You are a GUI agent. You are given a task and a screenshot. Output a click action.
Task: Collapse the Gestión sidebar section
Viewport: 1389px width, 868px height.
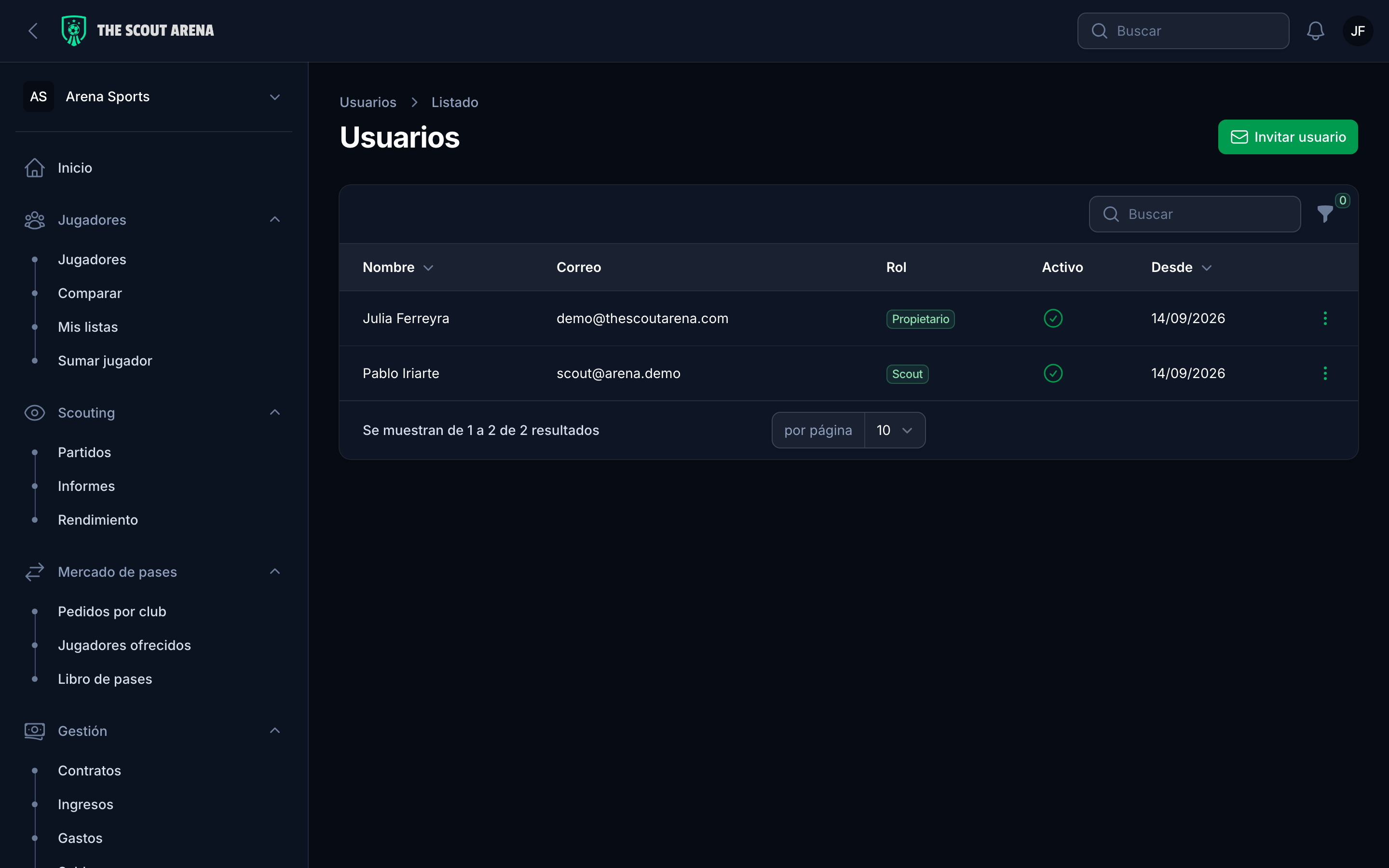274,731
